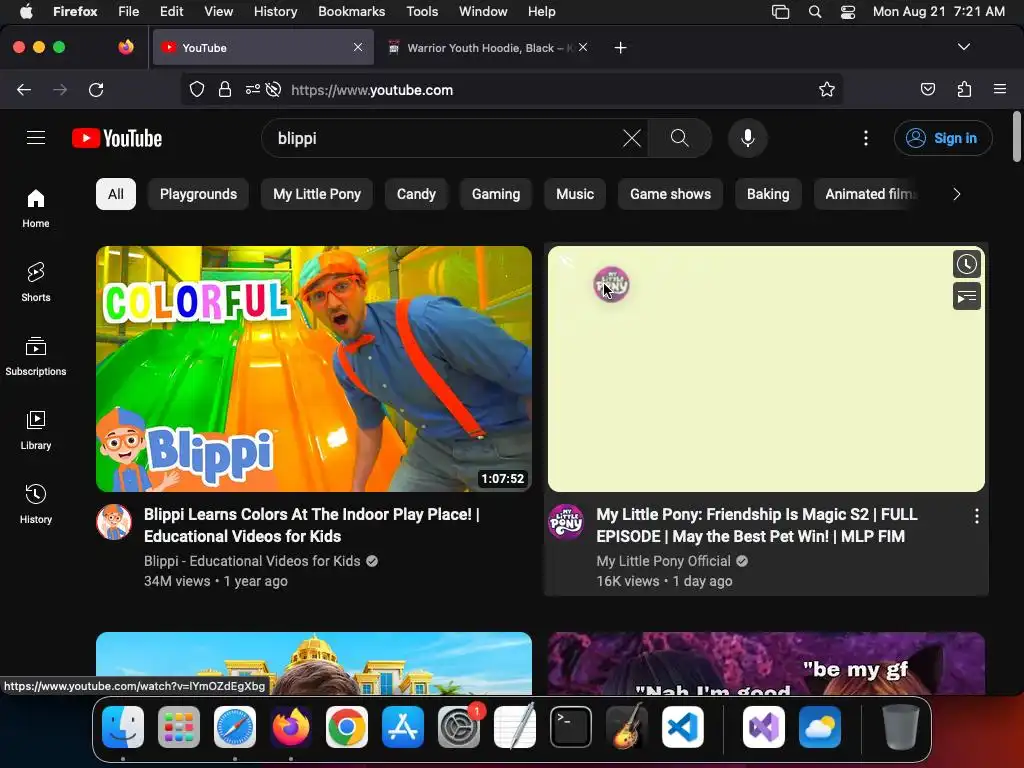
Task: Reload the current page
Action: coord(96,89)
